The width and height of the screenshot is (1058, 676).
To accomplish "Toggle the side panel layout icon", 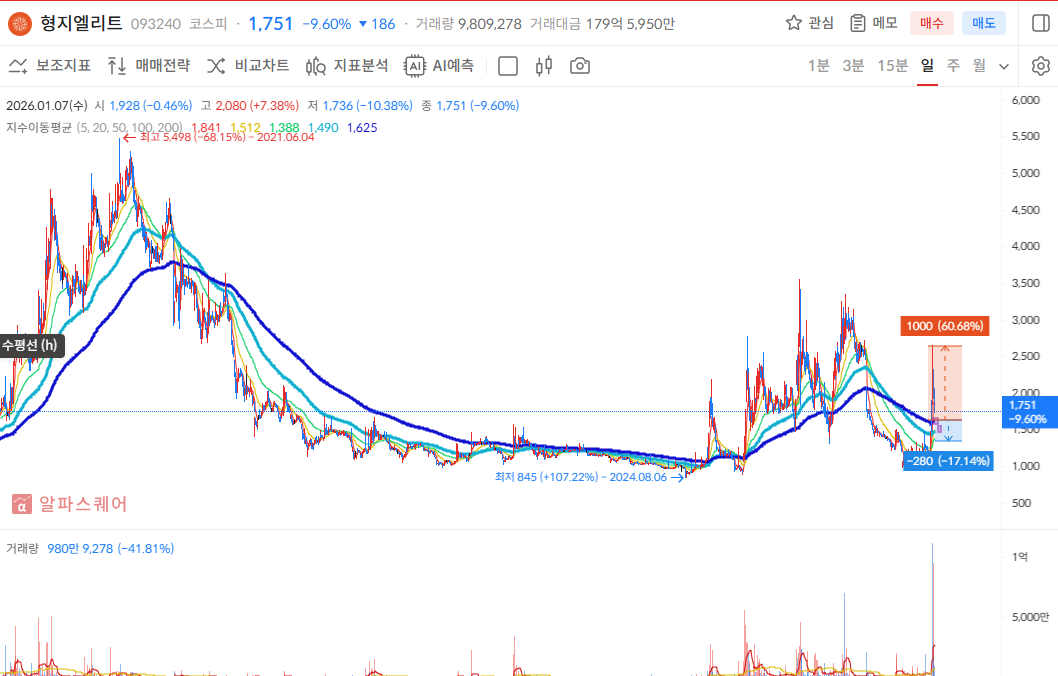I will (x=1040, y=23).
